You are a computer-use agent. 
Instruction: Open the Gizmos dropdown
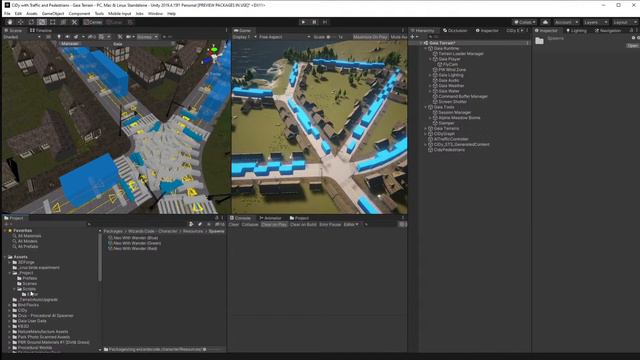(x=147, y=37)
